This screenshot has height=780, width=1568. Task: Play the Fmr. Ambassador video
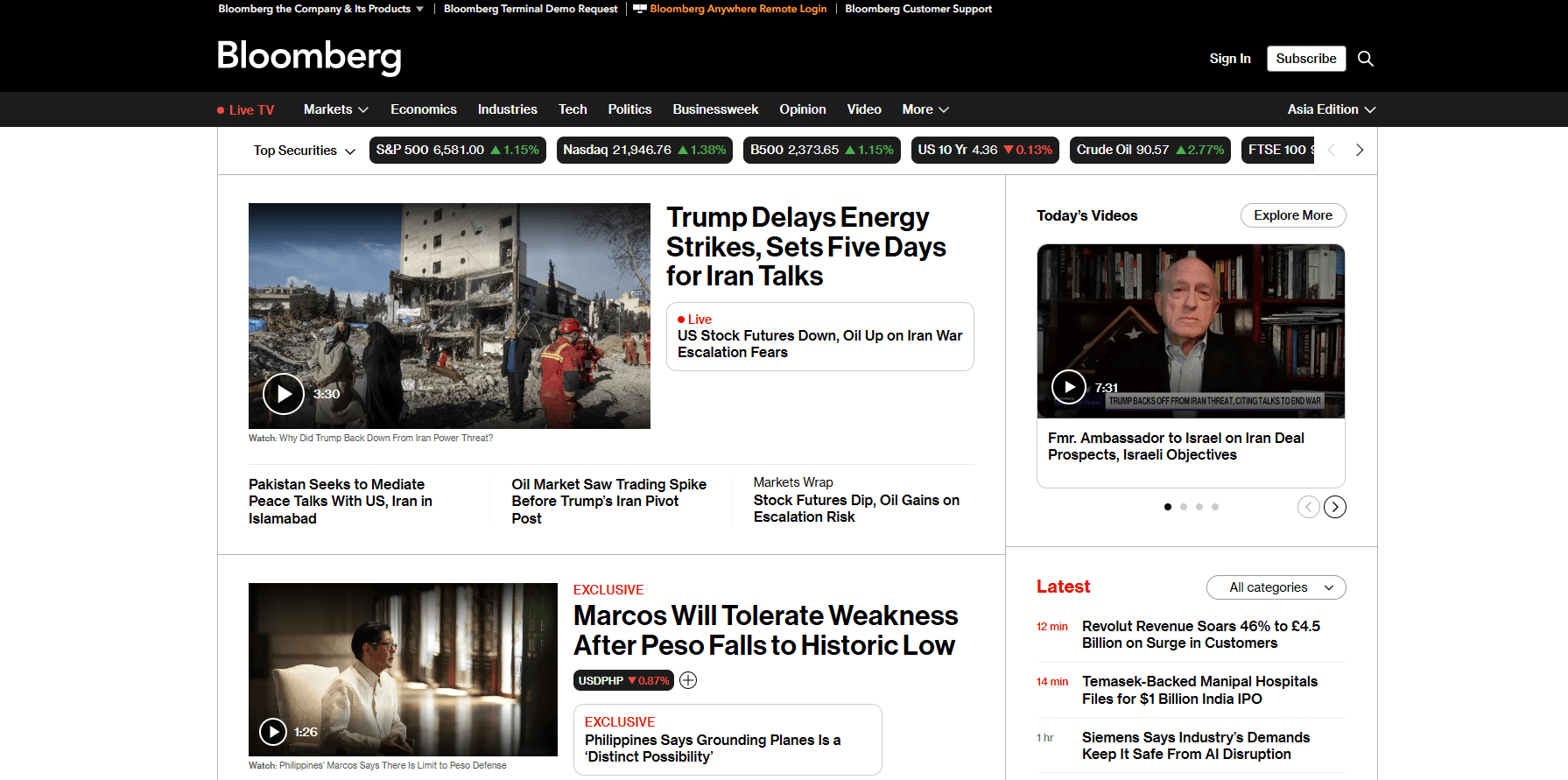point(1068,387)
